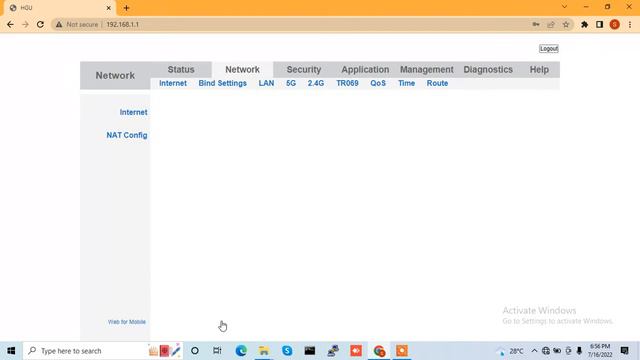The width and height of the screenshot is (640, 360).
Task: Open the Network main tab
Action: click(242, 69)
